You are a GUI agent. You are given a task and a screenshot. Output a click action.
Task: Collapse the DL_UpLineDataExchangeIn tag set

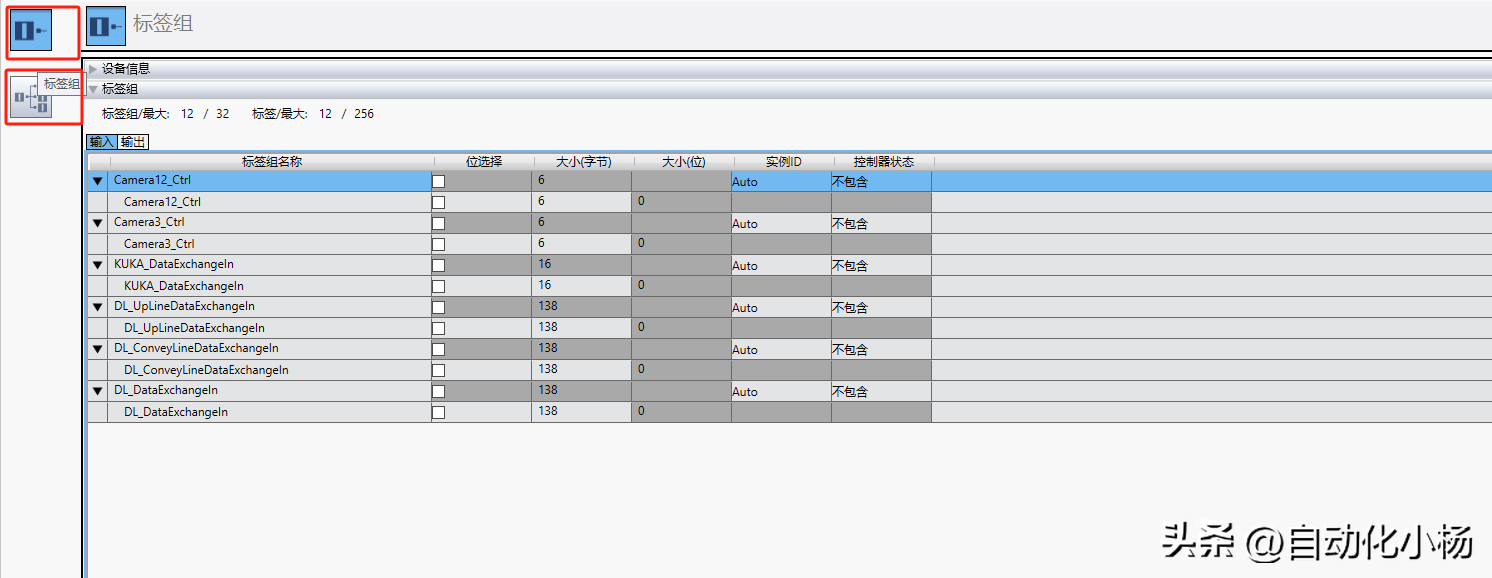point(98,307)
